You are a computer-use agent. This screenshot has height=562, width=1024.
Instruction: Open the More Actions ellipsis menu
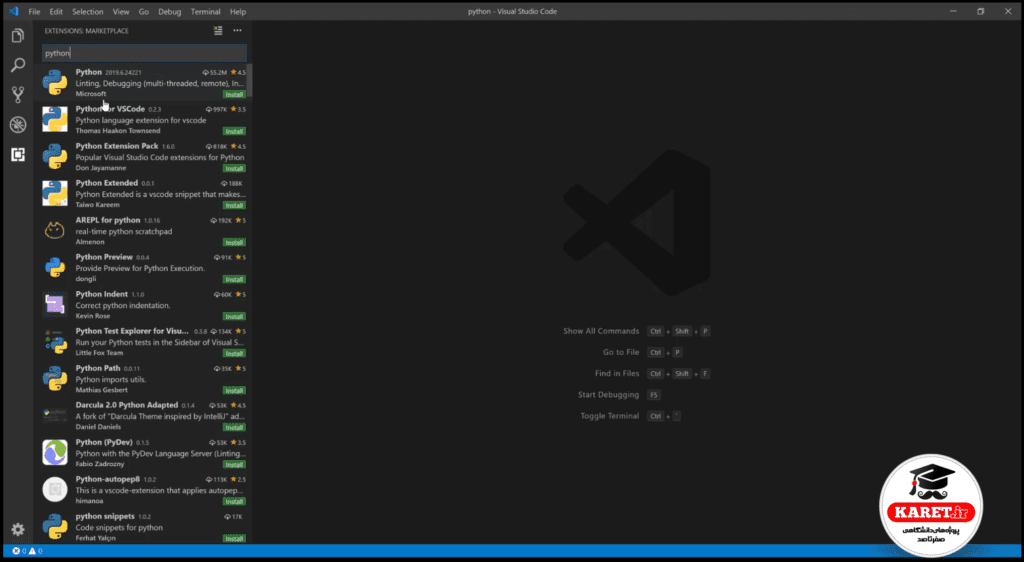pos(237,31)
